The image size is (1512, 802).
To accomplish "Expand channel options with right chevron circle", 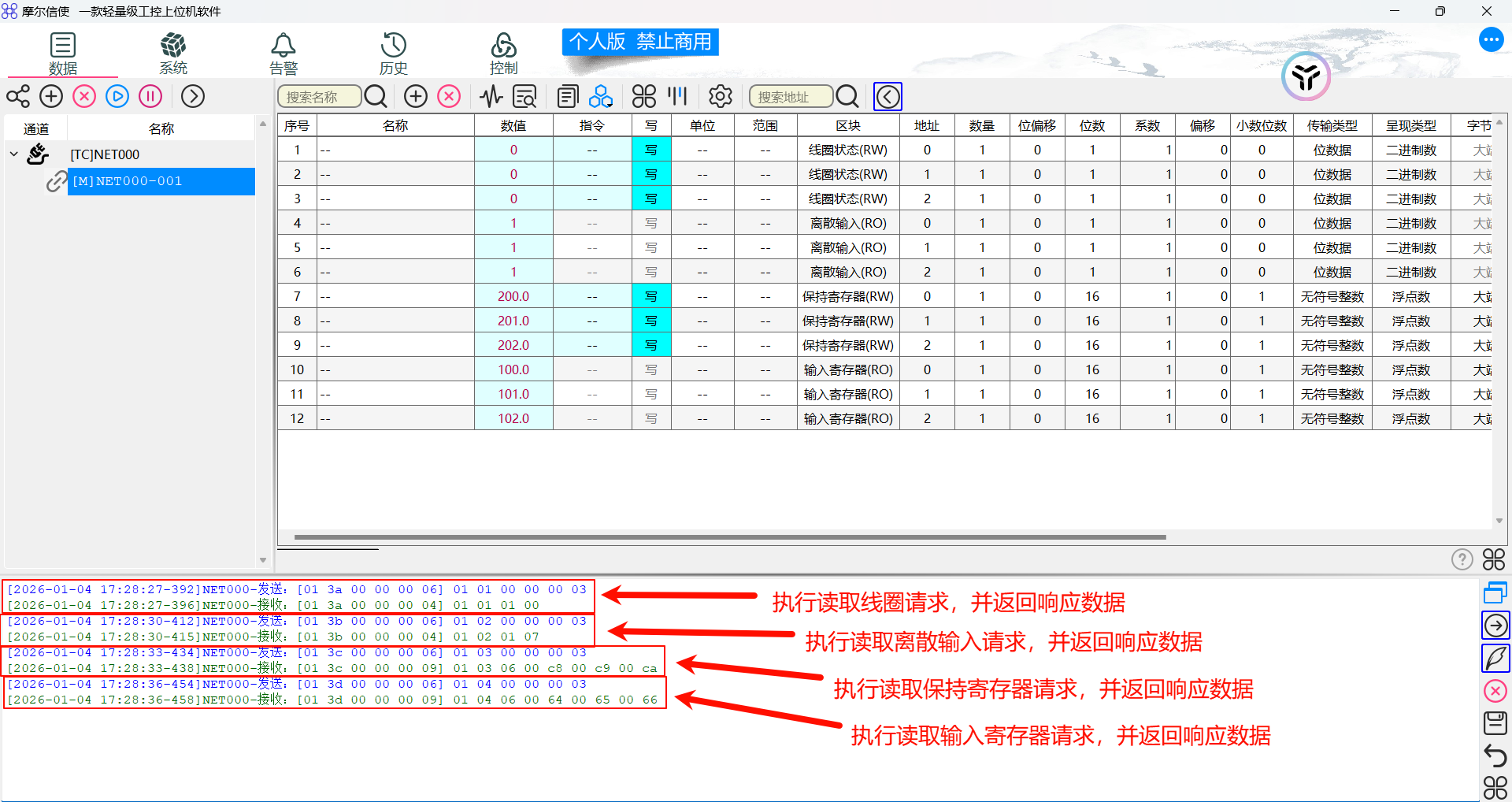I will pos(193,96).
